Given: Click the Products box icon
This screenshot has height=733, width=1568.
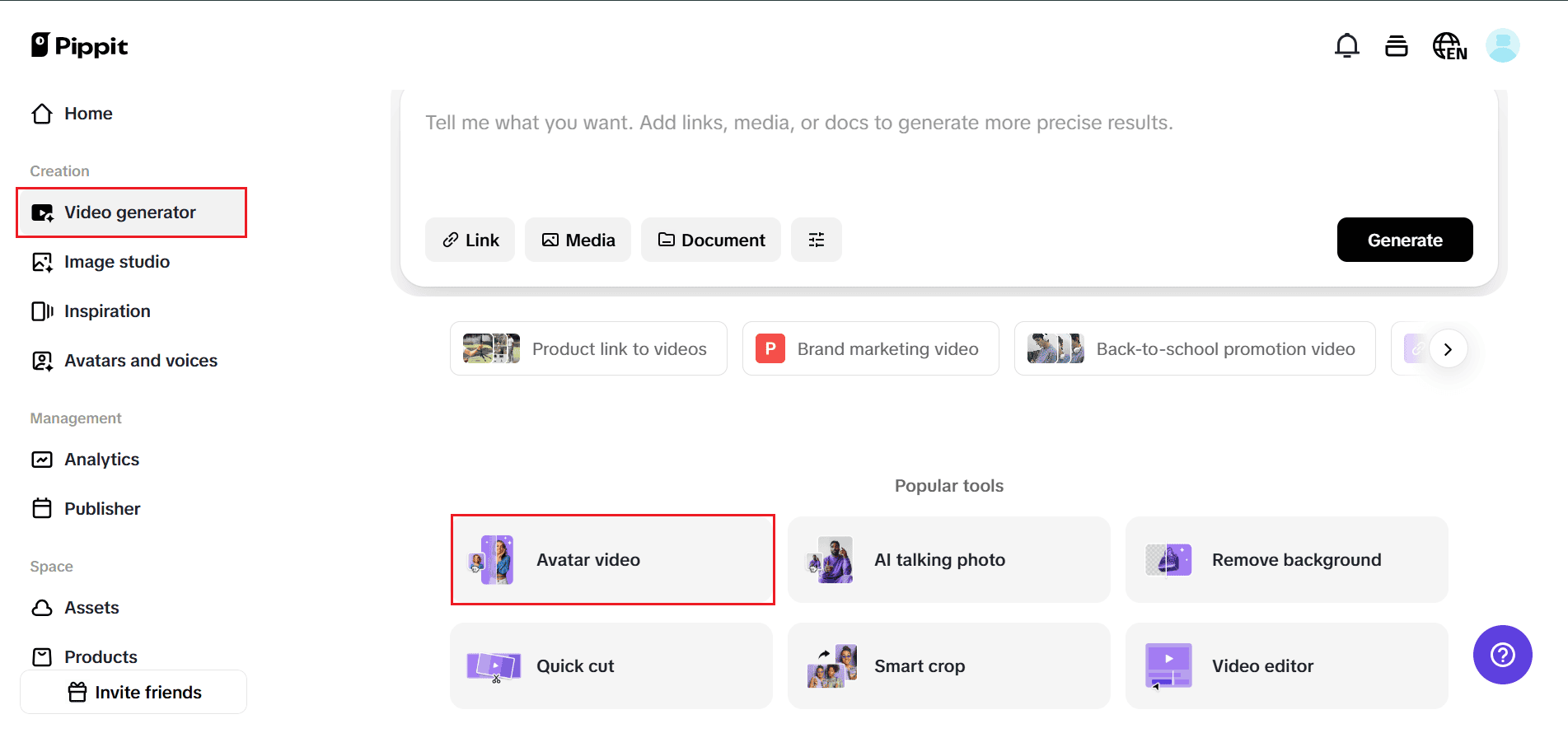Looking at the screenshot, I should tap(42, 657).
